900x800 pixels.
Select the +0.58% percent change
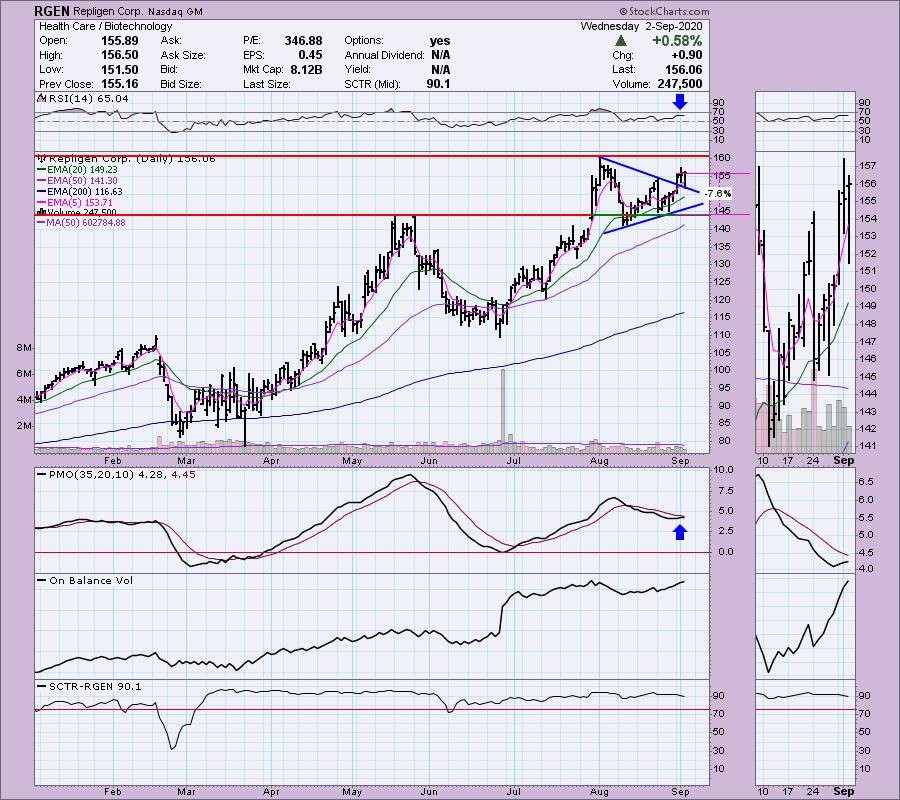click(677, 41)
